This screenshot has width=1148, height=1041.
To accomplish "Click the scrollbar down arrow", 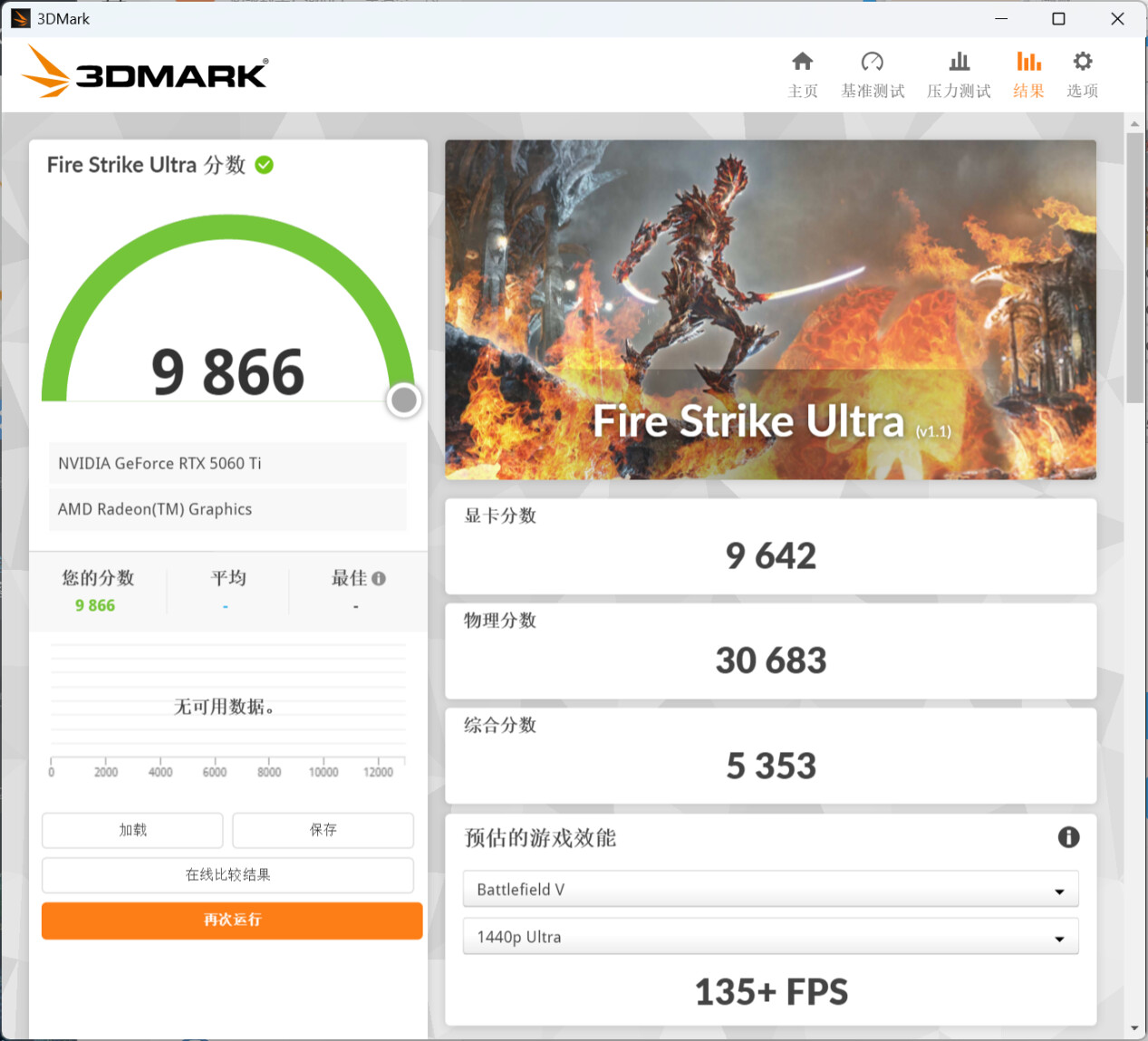I will click(1134, 1028).
